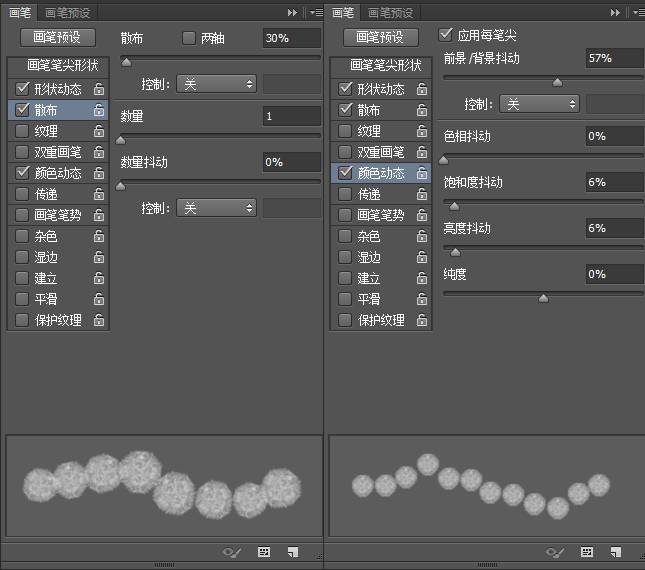The height and width of the screenshot is (570, 645).
Task: Enable the 两轴 checkbox
Action: coord(189,38)
